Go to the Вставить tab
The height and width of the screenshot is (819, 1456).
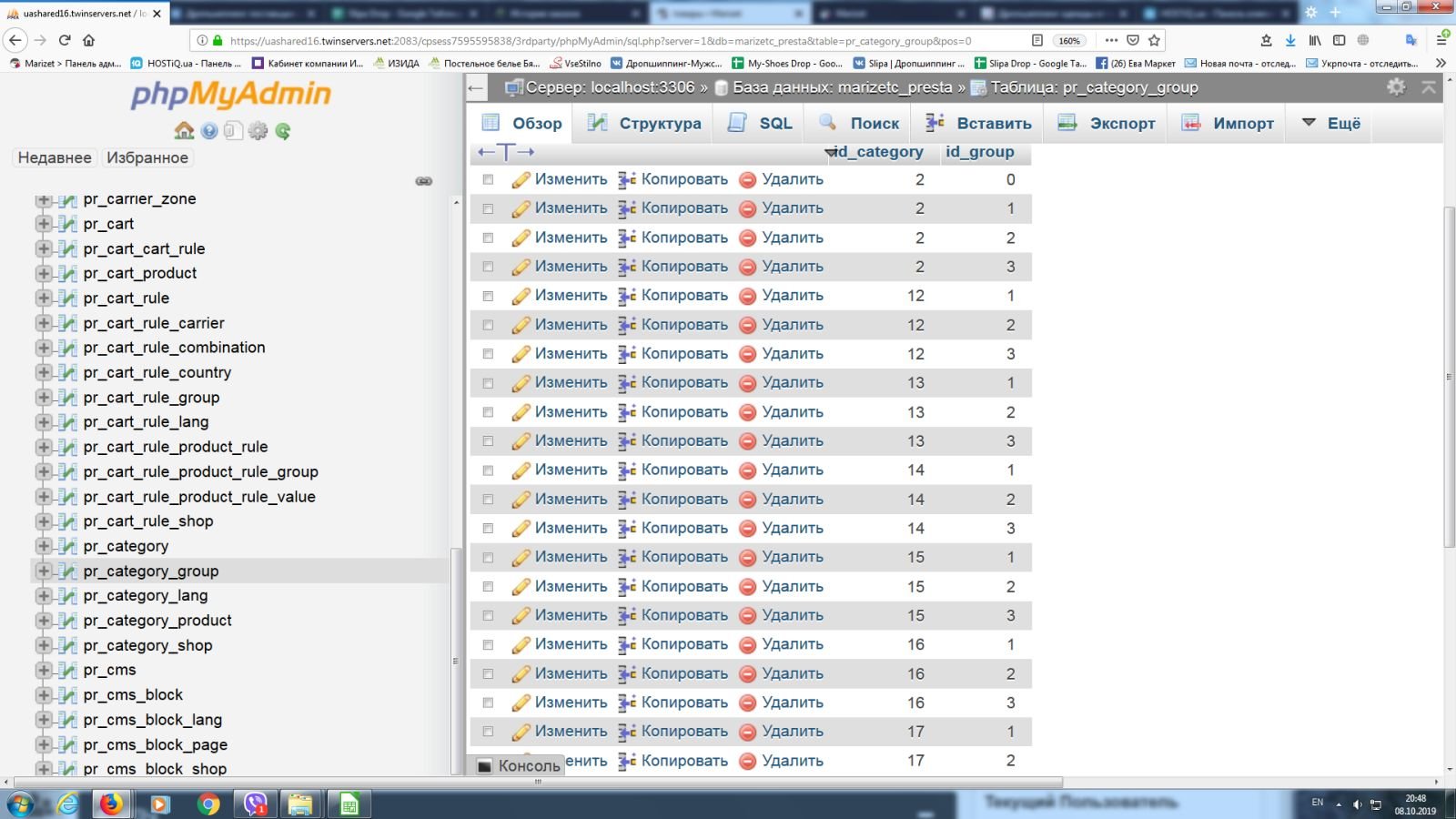pyautogui.click(x=978, y=124)
